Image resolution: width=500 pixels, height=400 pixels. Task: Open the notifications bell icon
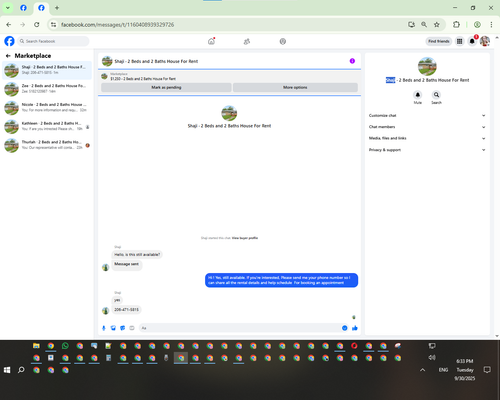(x=472, y=41)
